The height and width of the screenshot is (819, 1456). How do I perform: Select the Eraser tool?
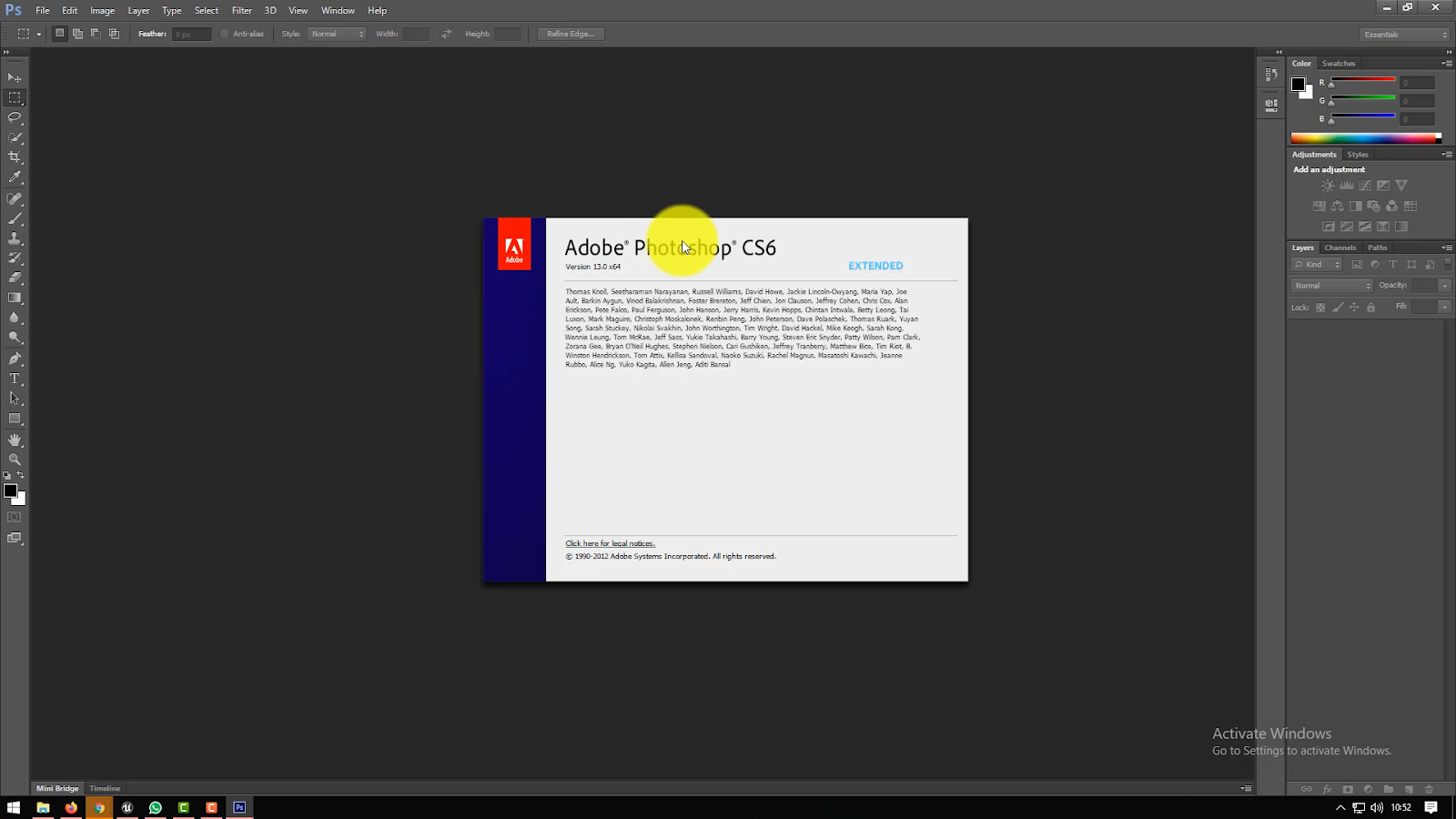point(15,278)
